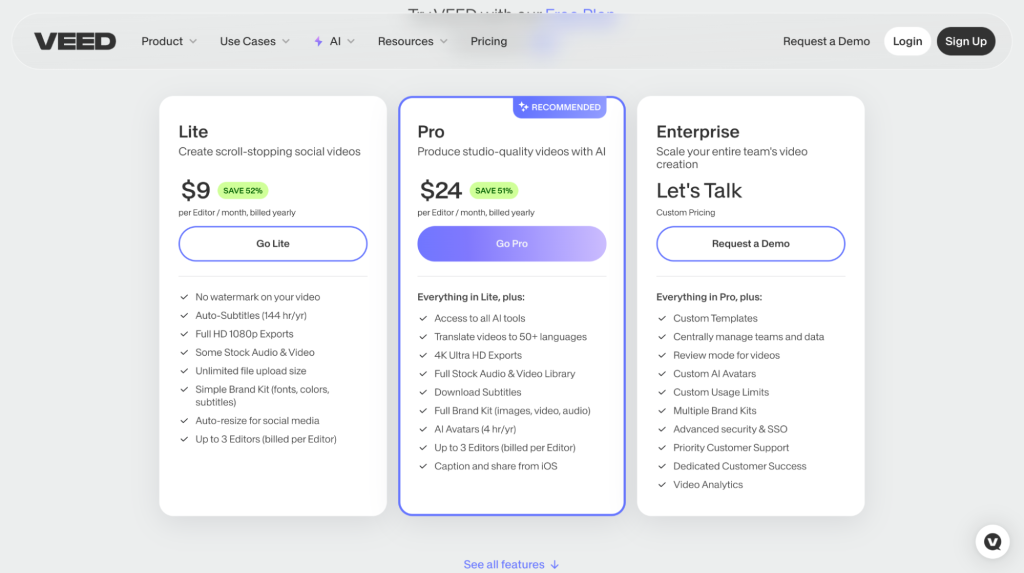The height and width of the screenshot is (573, 1024).
Task: Click 'Everything in Pro, plus:' heading
Action: tap(709, 297)
